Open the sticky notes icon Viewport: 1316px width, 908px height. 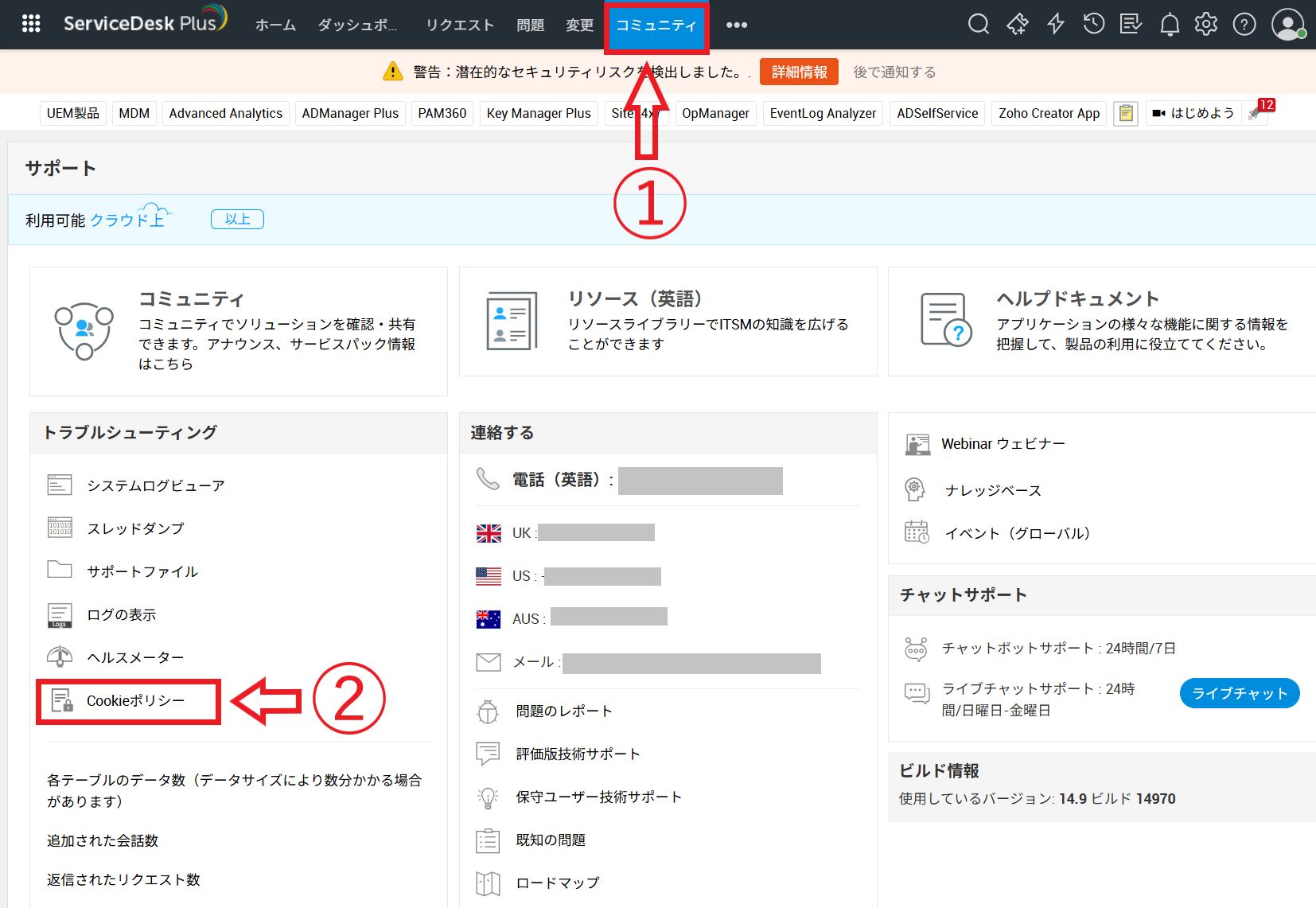1125,114
